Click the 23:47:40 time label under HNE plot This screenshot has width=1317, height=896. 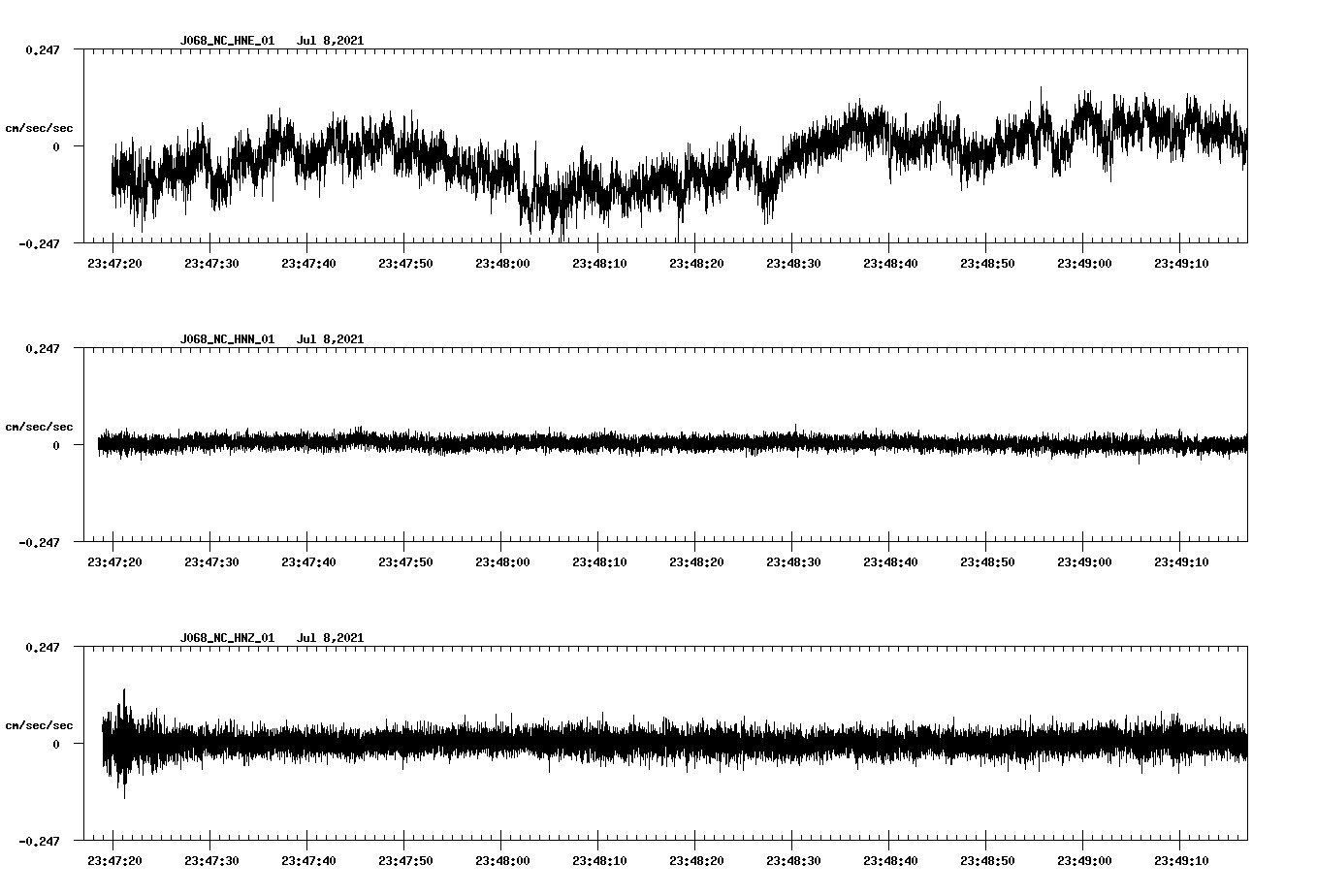pos(308,263)
